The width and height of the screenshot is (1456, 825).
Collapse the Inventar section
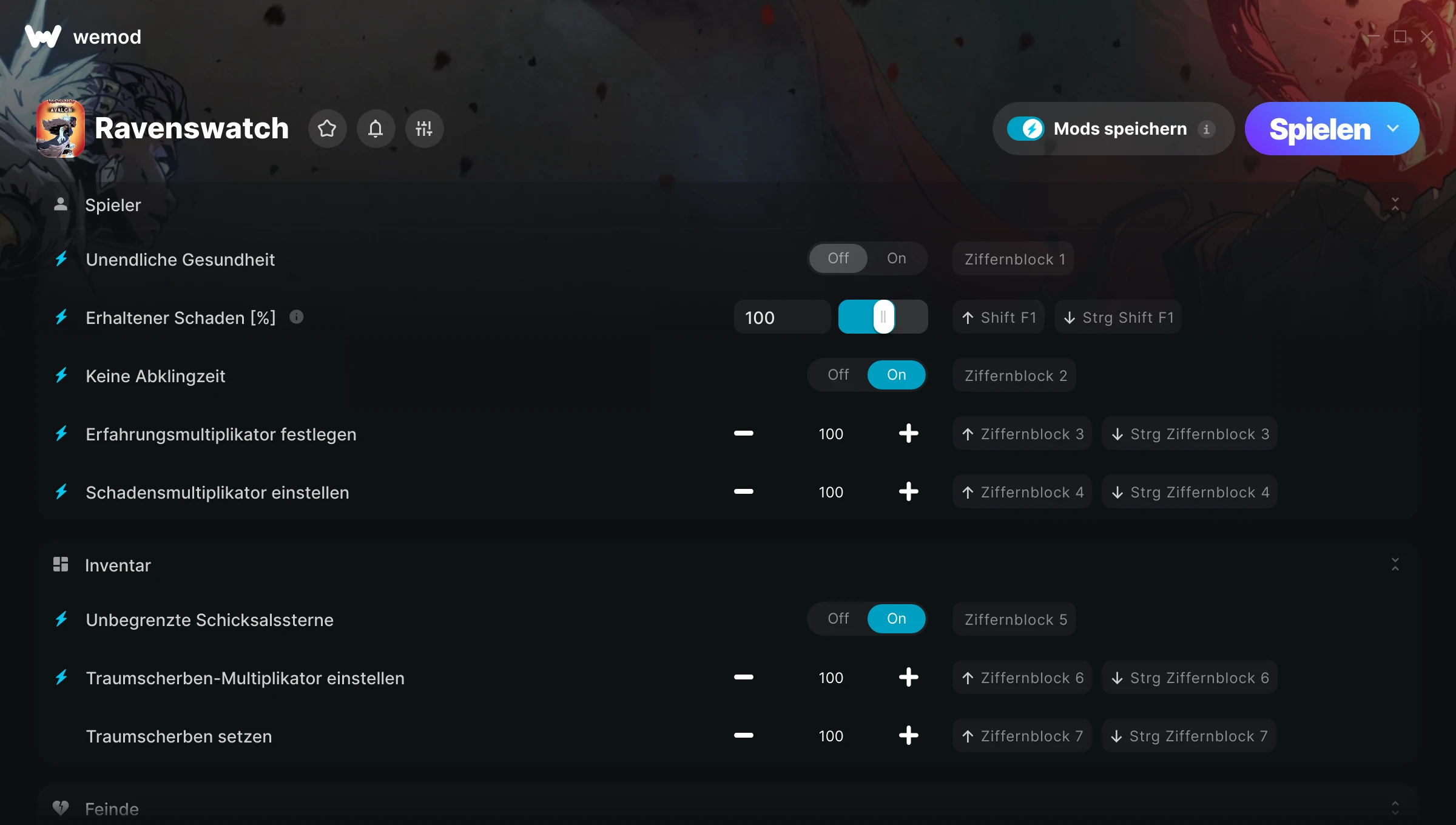coord(1395,564)
